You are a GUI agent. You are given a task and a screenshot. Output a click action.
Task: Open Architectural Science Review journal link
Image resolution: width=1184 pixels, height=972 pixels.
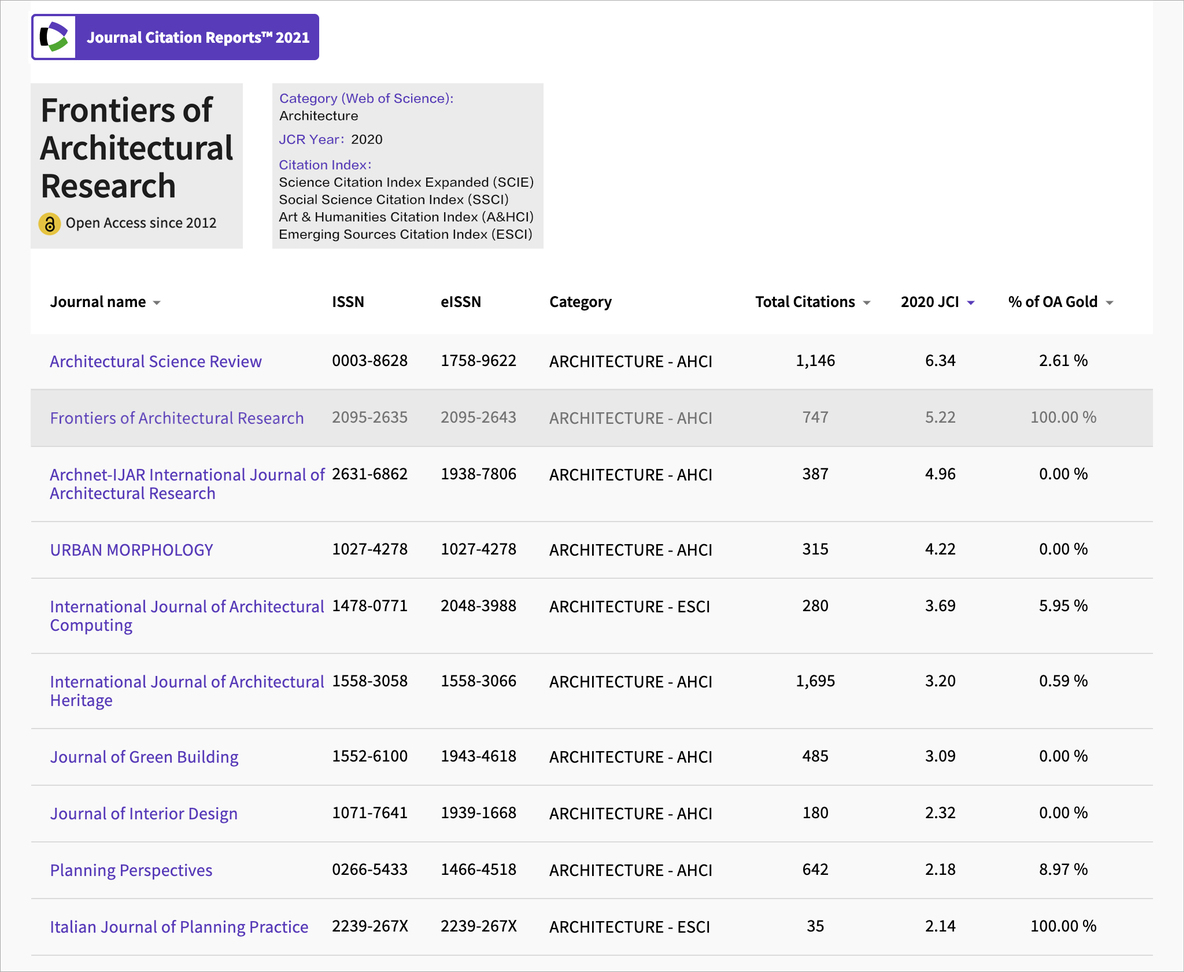click(x=156, y=362)
